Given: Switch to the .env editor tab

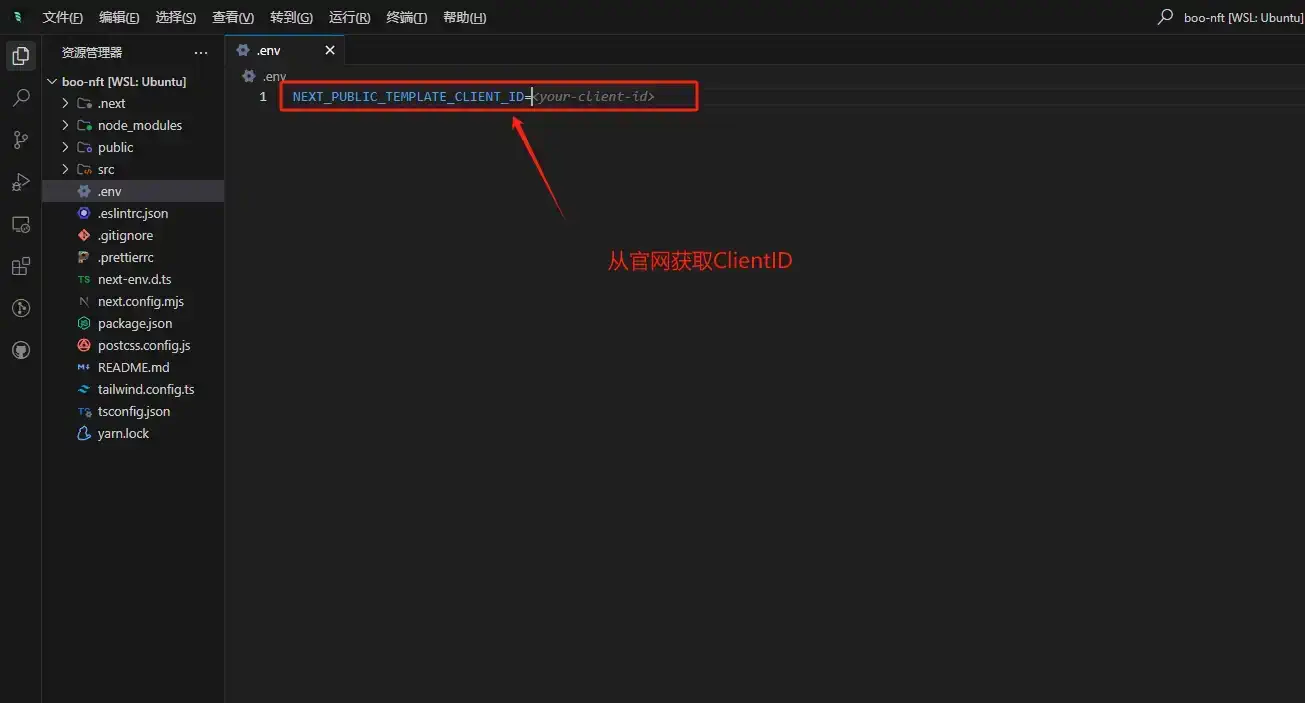Looking at the screenshot, I should (x=268, y=49).
